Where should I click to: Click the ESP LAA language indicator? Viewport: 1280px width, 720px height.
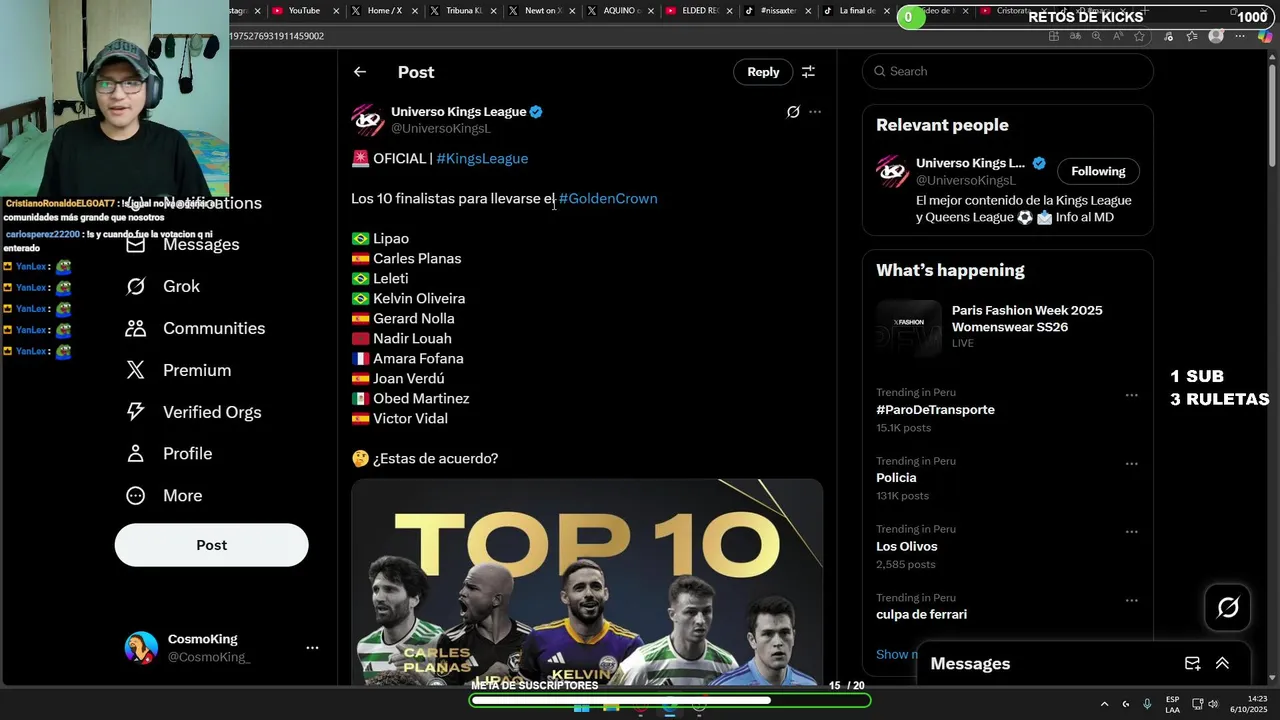tap(1172, 704)
